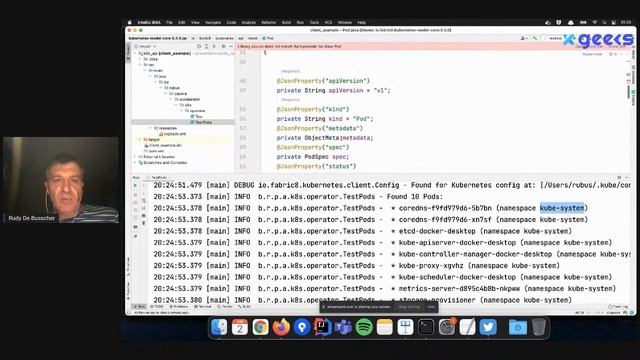Open the Project view dropdown

[x=148, y=46]
